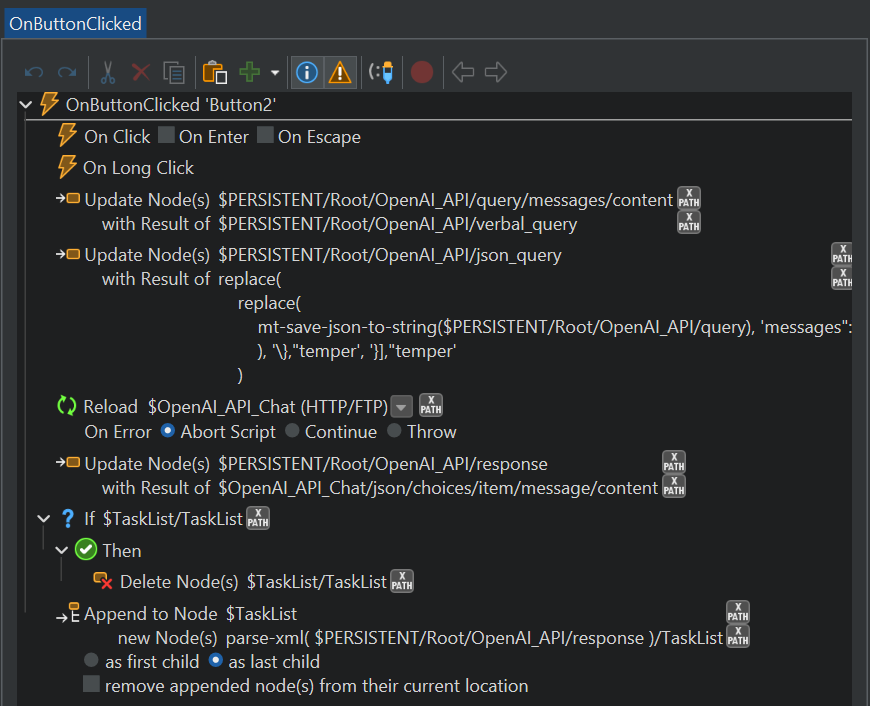Toggle the blue info messages icon
Viewport: 870px width, 706px height.
pyautogui.click(x=307, y=72)
